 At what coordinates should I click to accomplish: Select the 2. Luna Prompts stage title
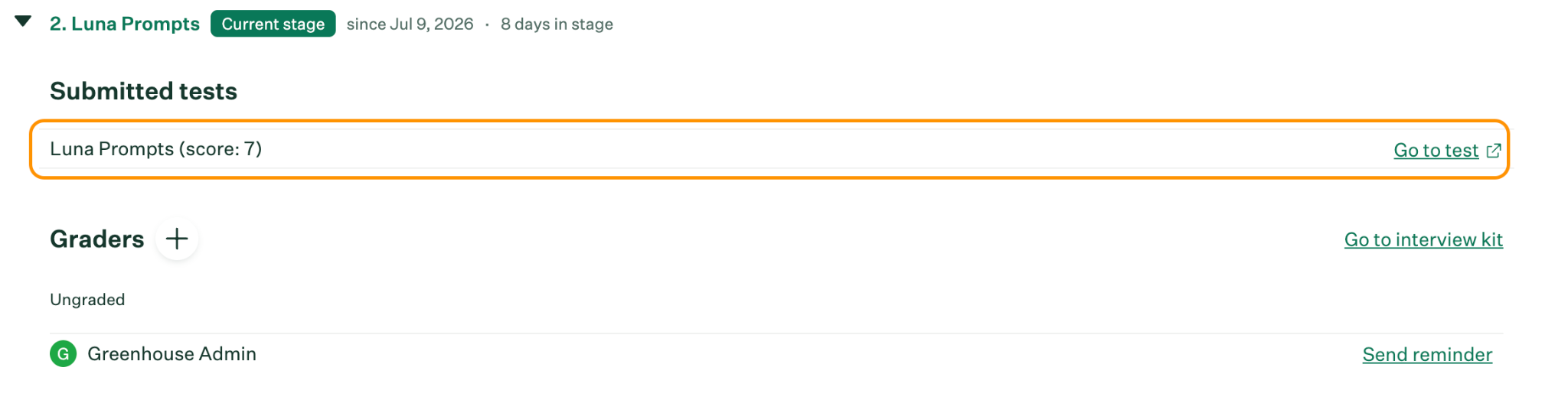(x=125, y=24)
